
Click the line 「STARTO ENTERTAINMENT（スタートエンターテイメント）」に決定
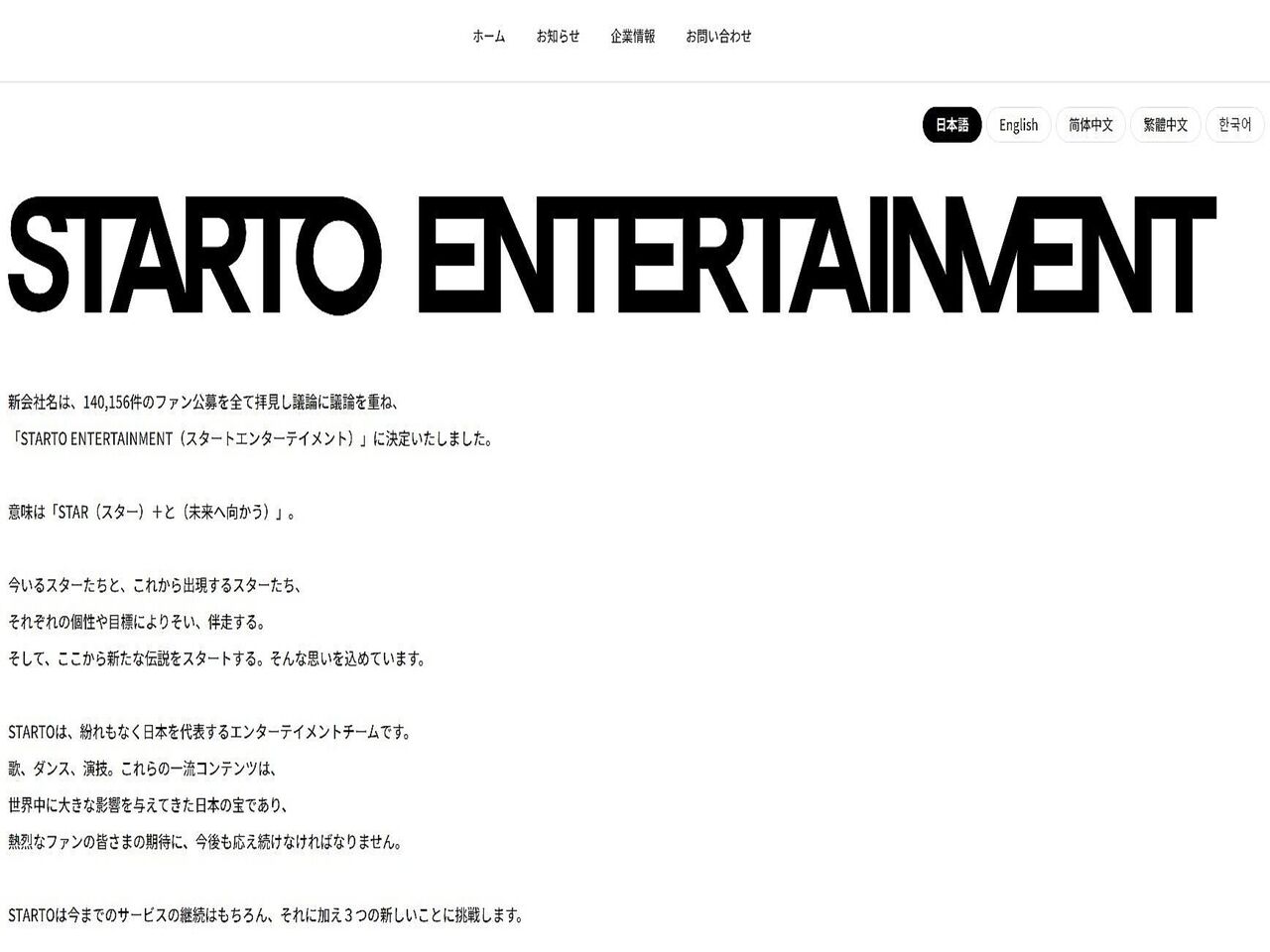click(250, 438)
